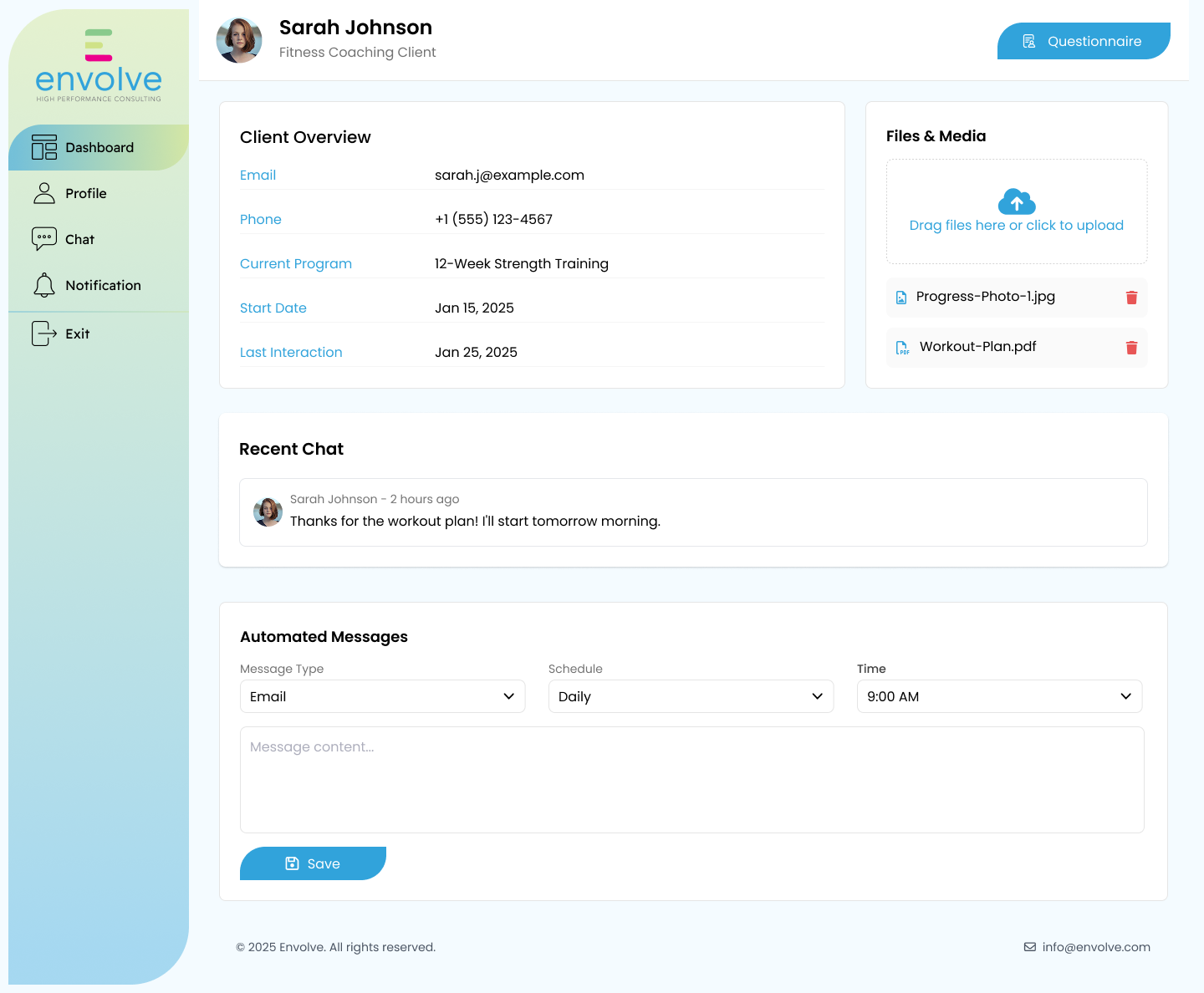Click Sarah's avatar in Recent Chat

point(268,512)
